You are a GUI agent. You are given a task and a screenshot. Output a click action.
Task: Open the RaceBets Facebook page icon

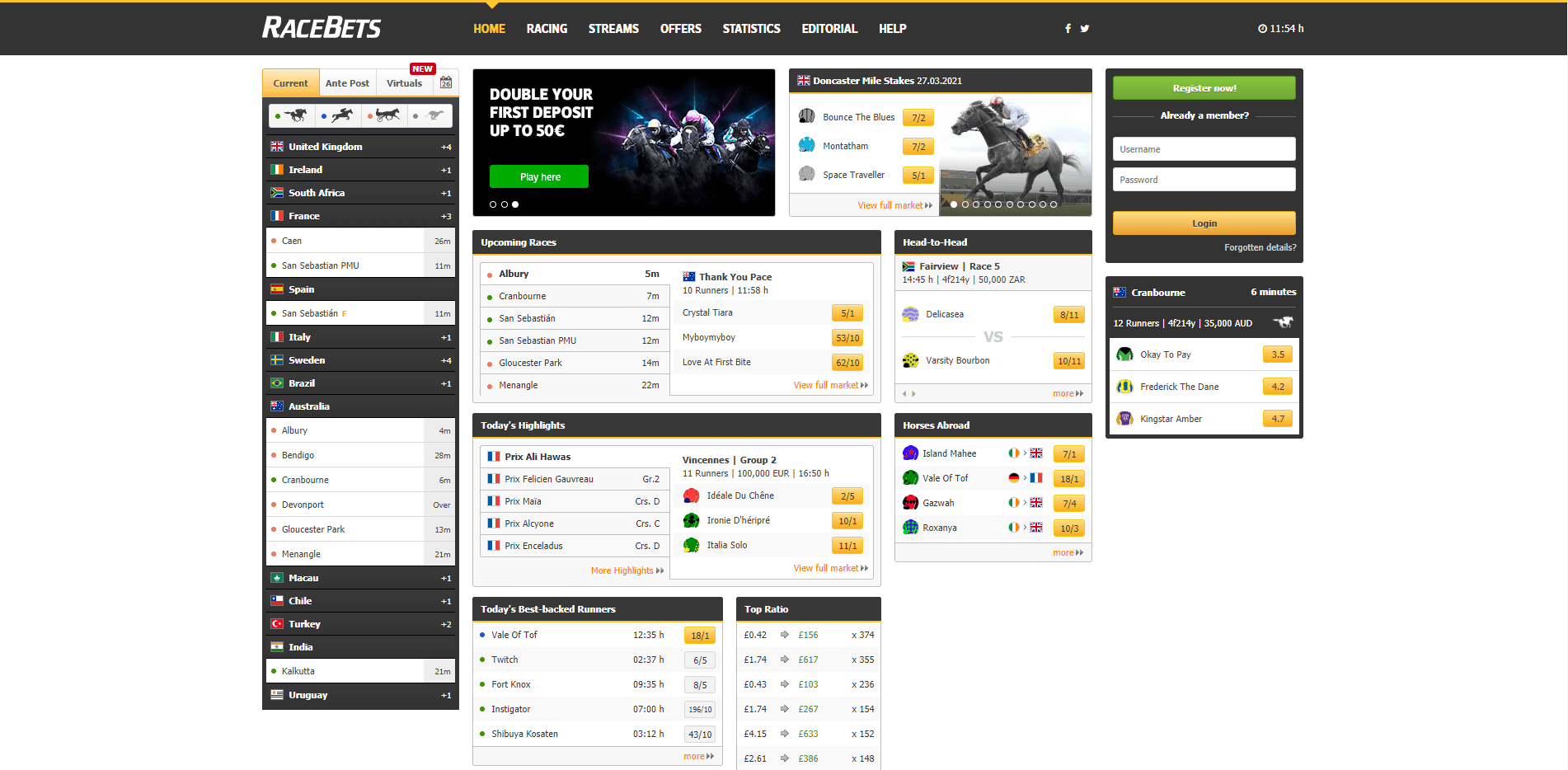tap(1068, 29)
